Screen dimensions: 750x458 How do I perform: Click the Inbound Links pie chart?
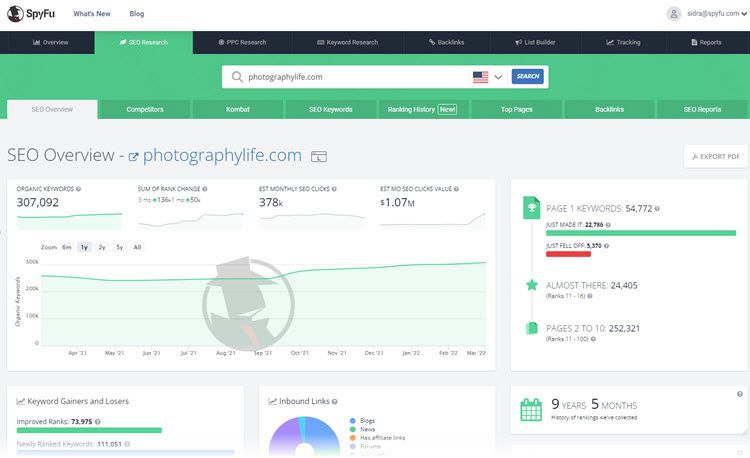(304, 436)
